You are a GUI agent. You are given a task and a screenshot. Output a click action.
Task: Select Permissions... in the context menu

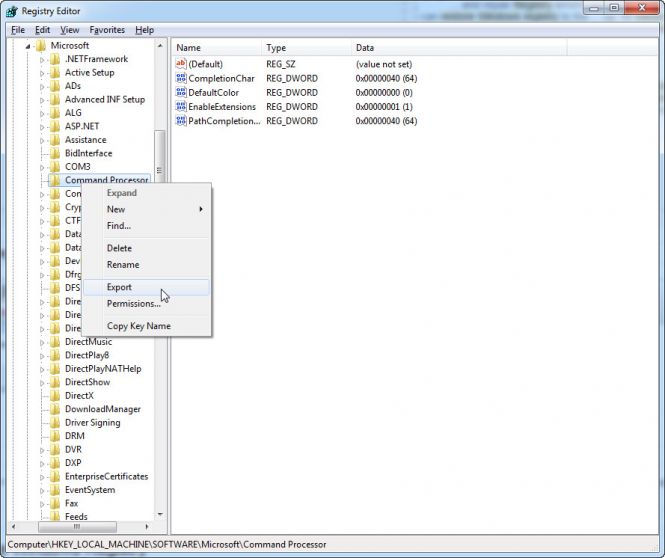(x=133, y=304)
